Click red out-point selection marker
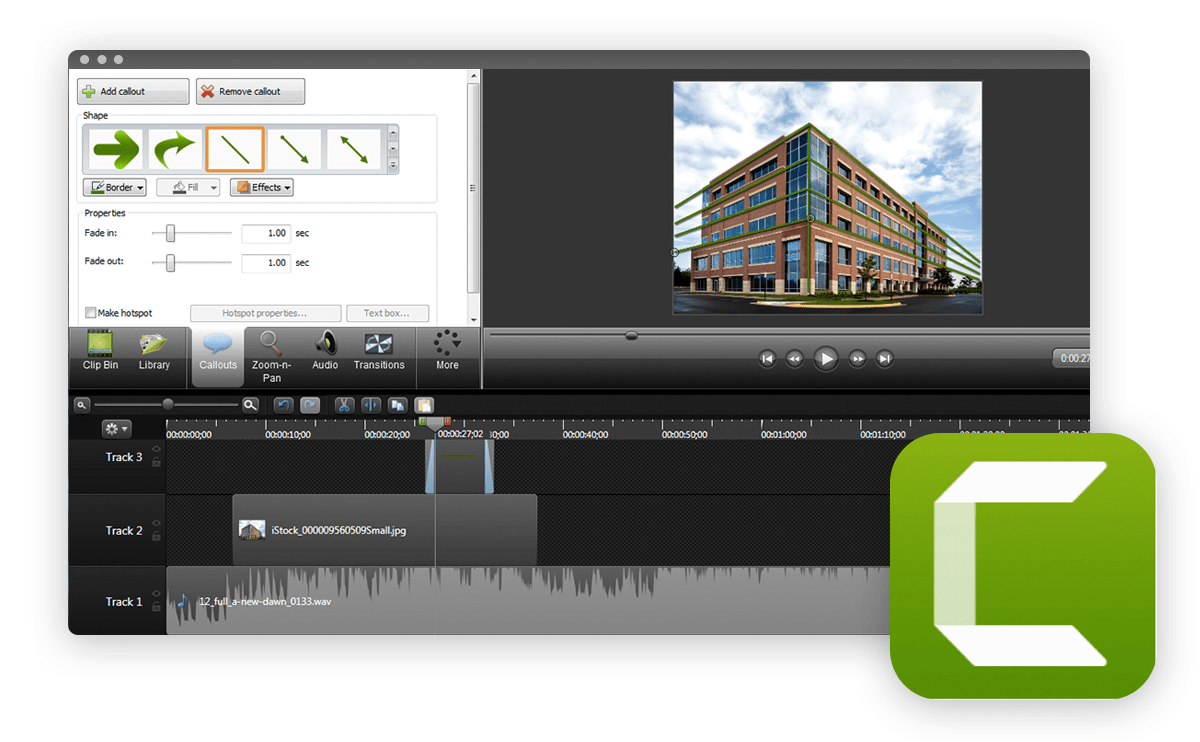 click(x=448, y=423)
